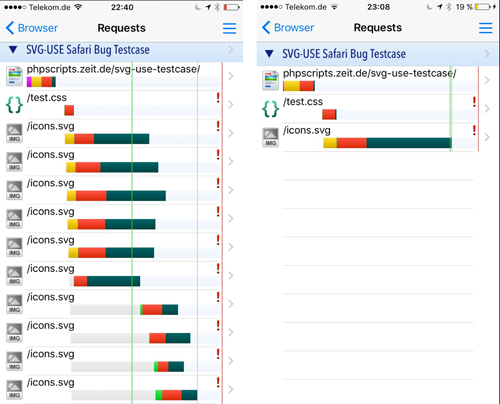Tap warning exclamation on /test.css, 23:08 screen

(474, 102)
